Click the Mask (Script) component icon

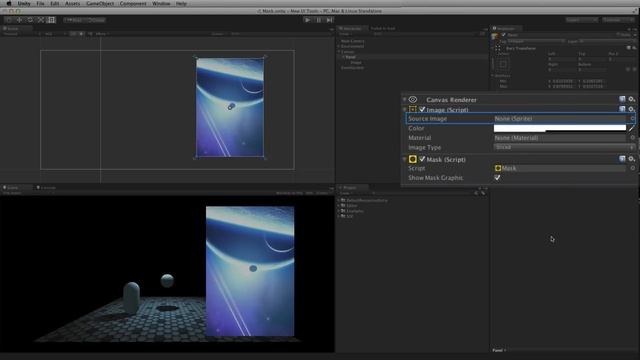point(413,159)
